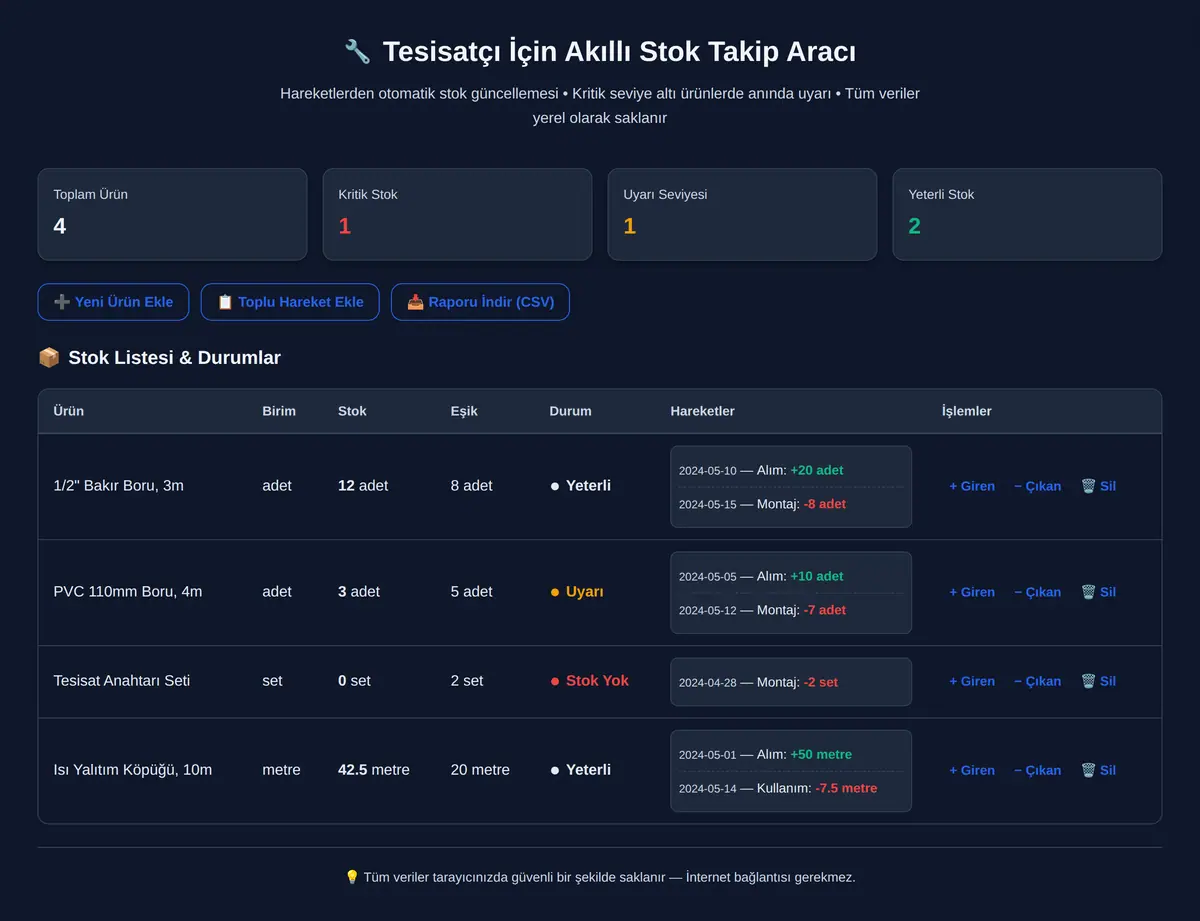Select the Uyarı Seviyesi summary card
Screen dimensions: 1200x921
742,214
